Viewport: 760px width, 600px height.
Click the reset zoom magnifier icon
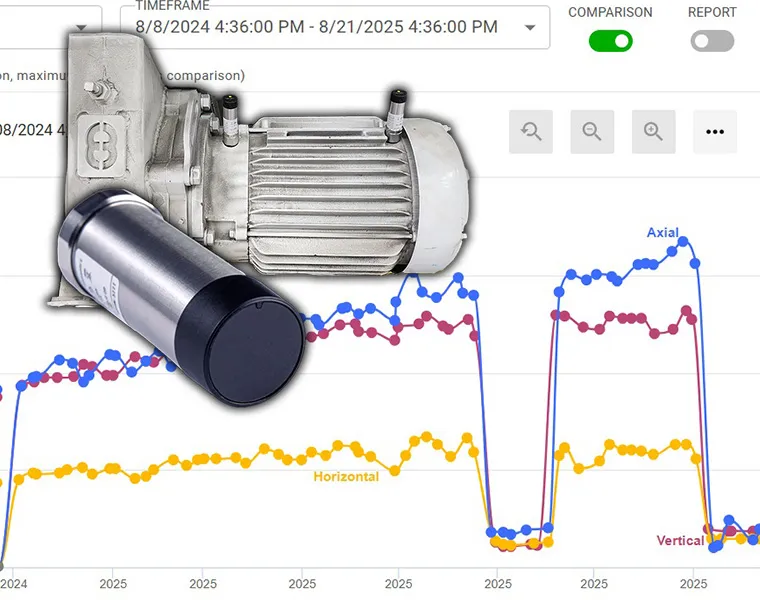pos(531,132)
